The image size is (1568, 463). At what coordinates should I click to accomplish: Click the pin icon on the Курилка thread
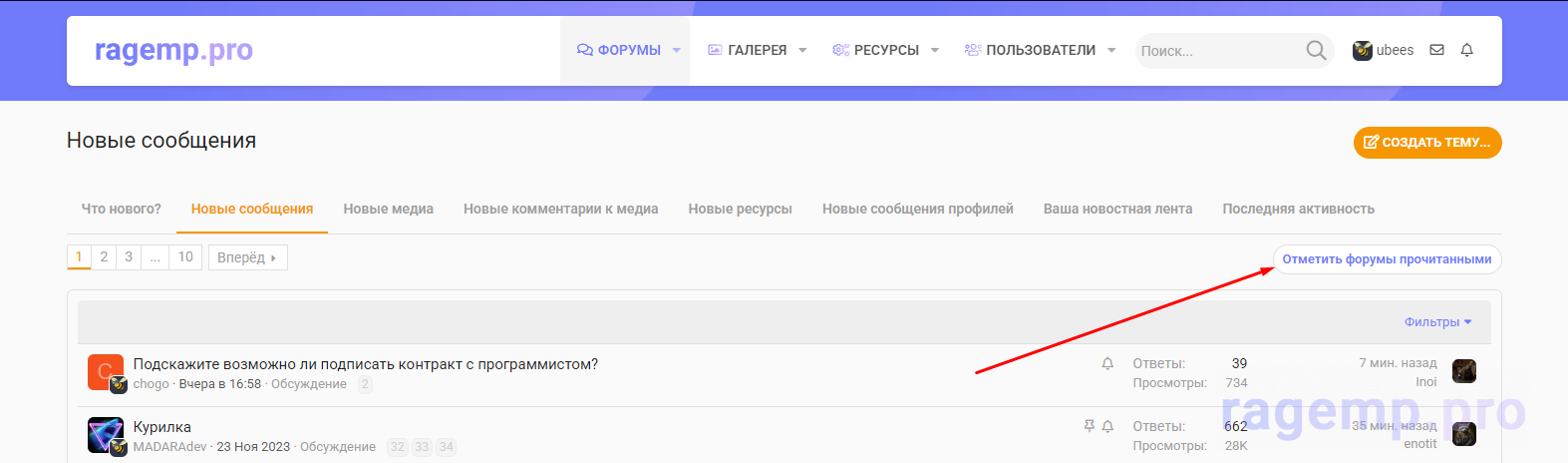[1089, 426]
